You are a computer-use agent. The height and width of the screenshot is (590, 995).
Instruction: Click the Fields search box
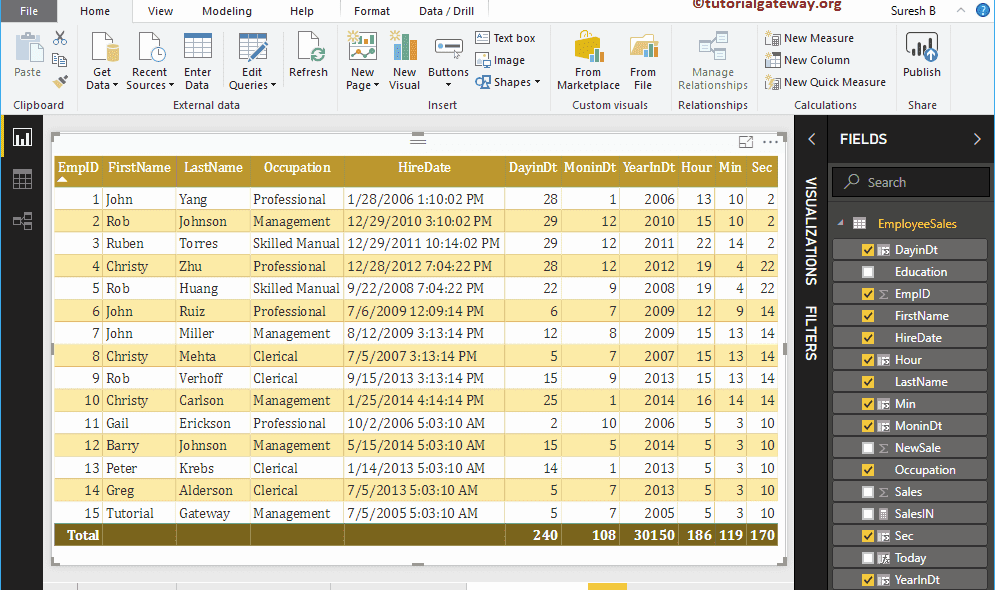tap(910, 182)
